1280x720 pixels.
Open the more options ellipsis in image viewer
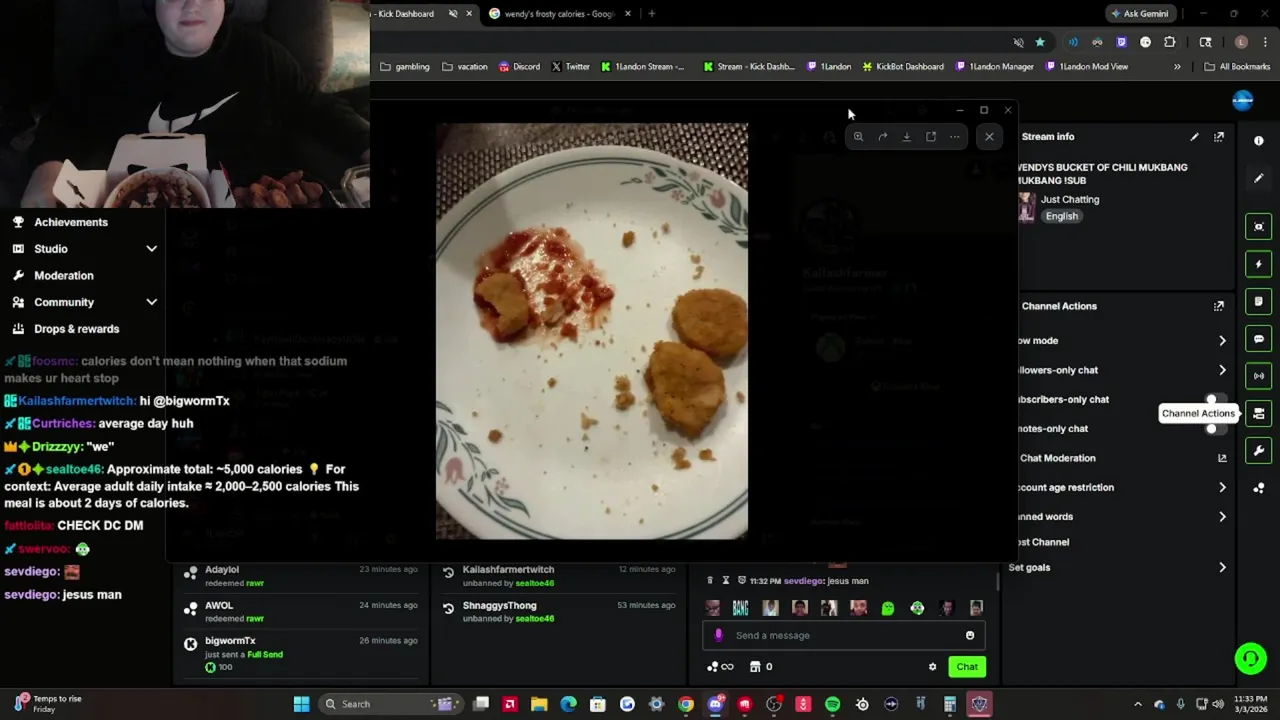[x=955, y=137]
